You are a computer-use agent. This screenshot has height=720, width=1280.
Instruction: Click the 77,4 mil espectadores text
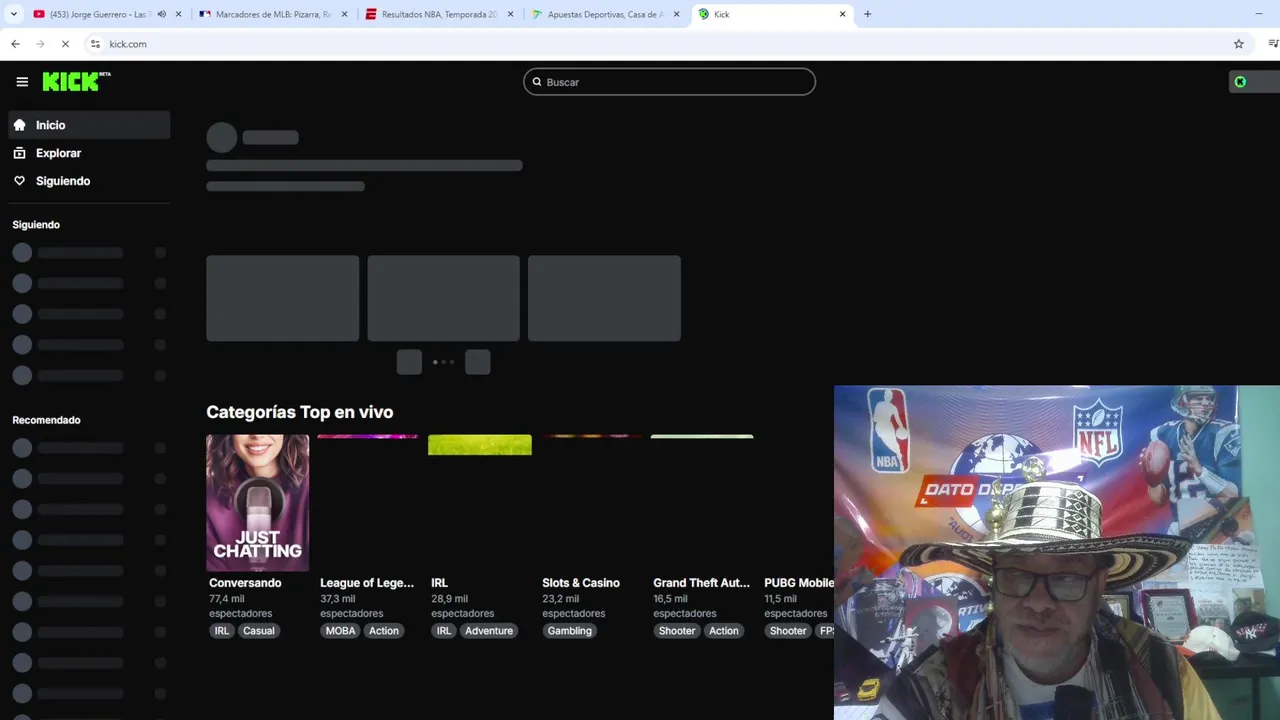pos(240,606)
